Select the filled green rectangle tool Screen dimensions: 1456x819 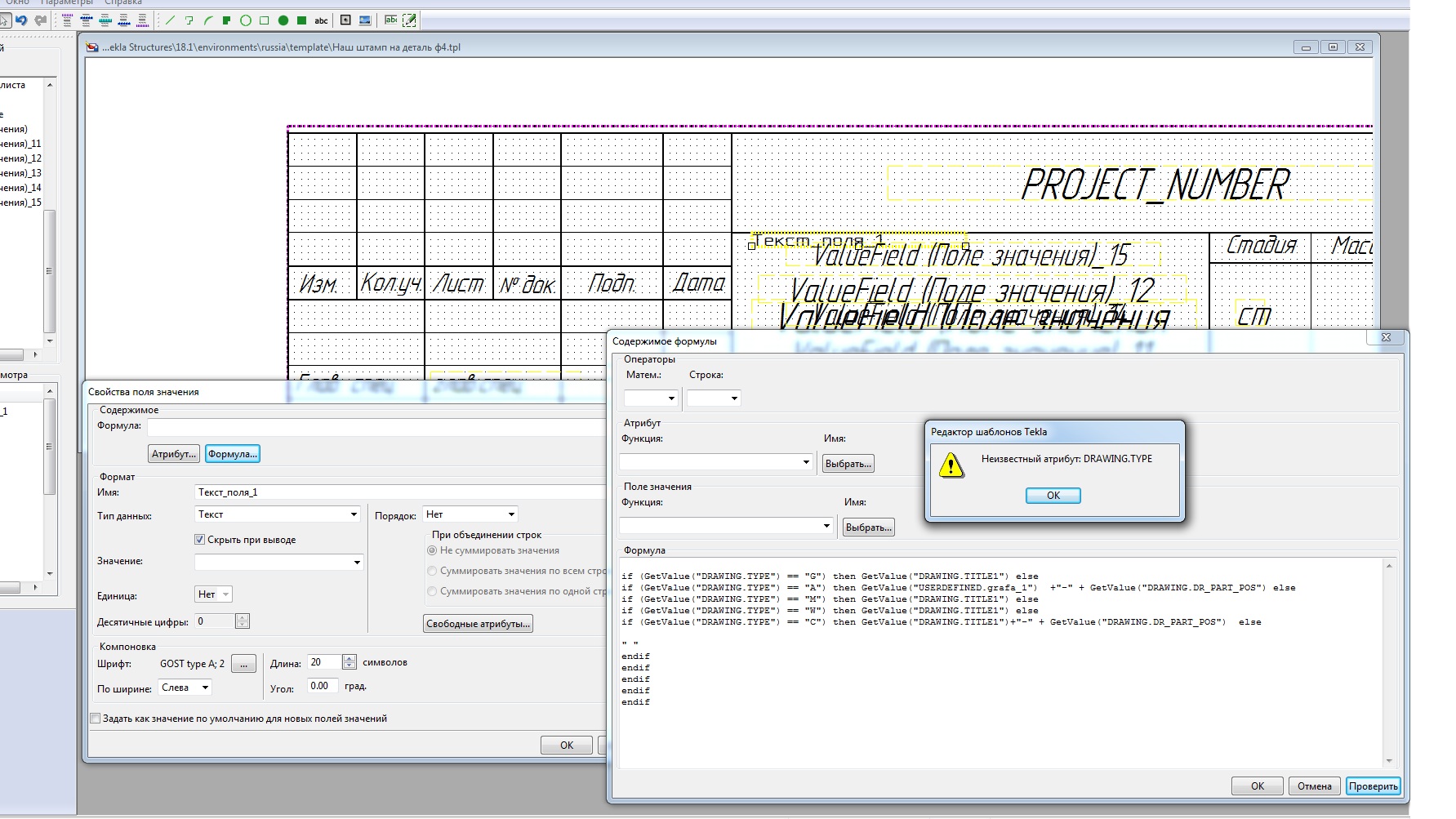(x=301, y=20)
